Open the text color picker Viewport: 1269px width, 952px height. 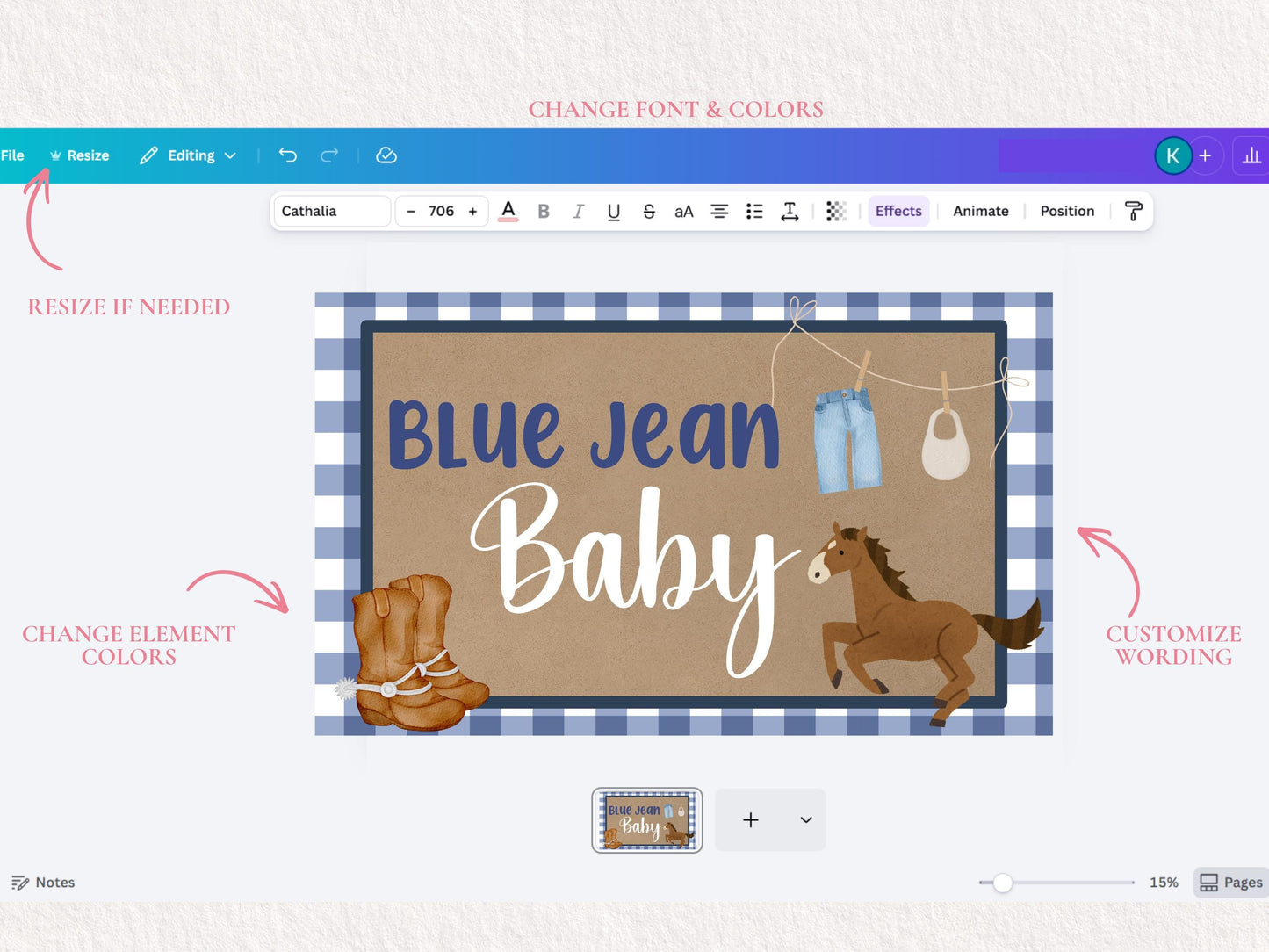pyautogui.click(x=508, y=211)
